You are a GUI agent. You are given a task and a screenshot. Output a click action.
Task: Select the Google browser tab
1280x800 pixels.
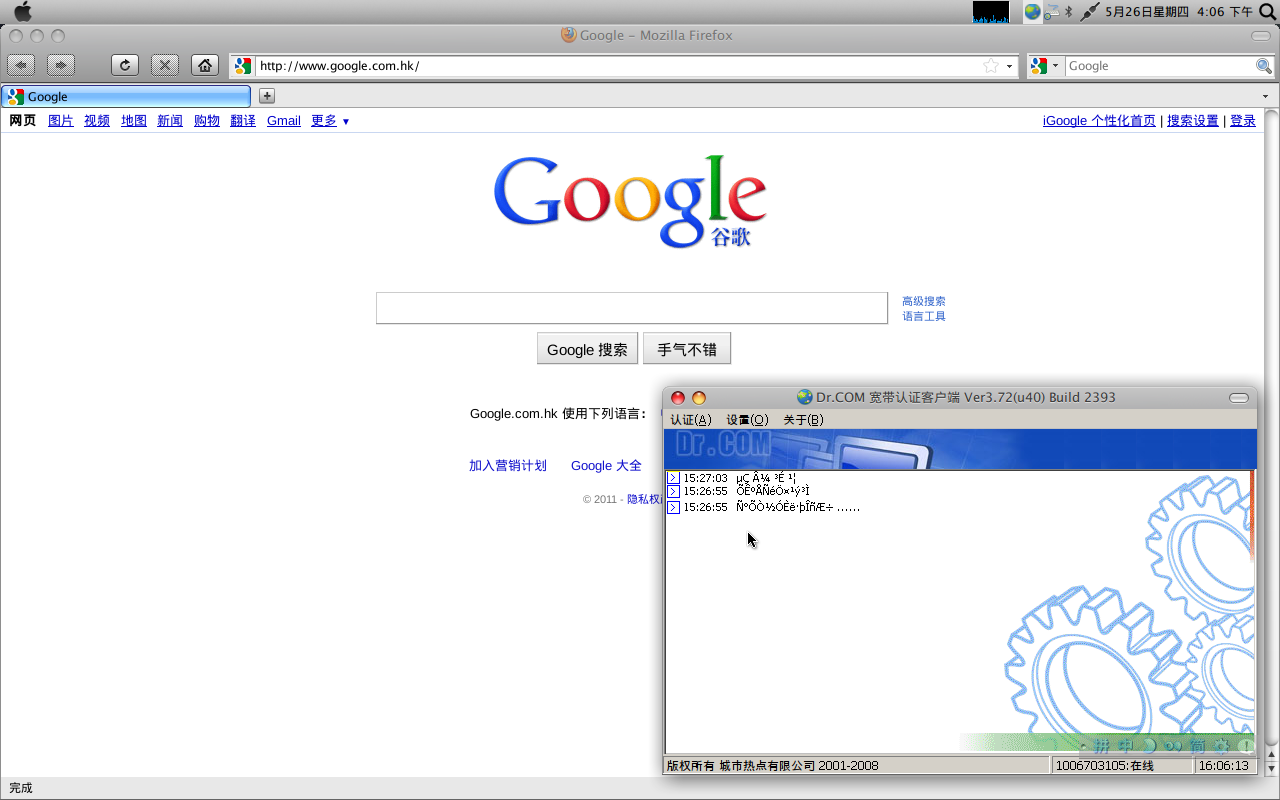pos(126,97)
